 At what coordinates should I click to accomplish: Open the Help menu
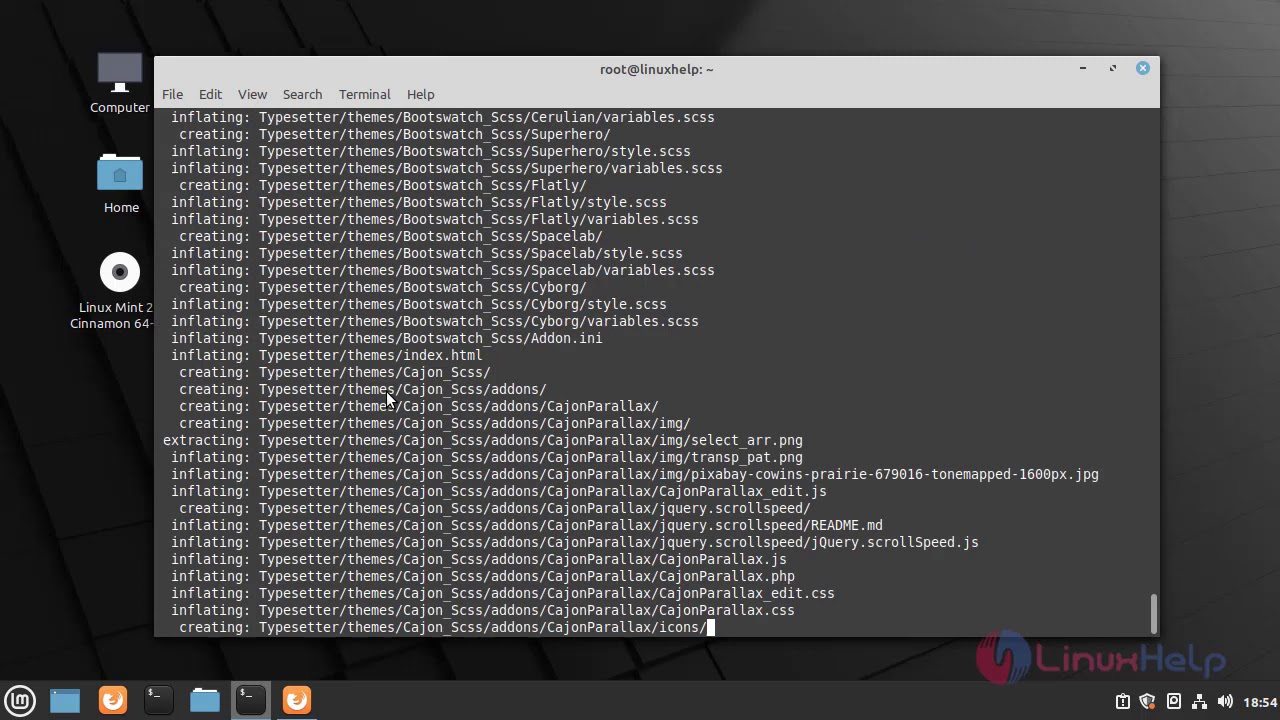[420, 94]
